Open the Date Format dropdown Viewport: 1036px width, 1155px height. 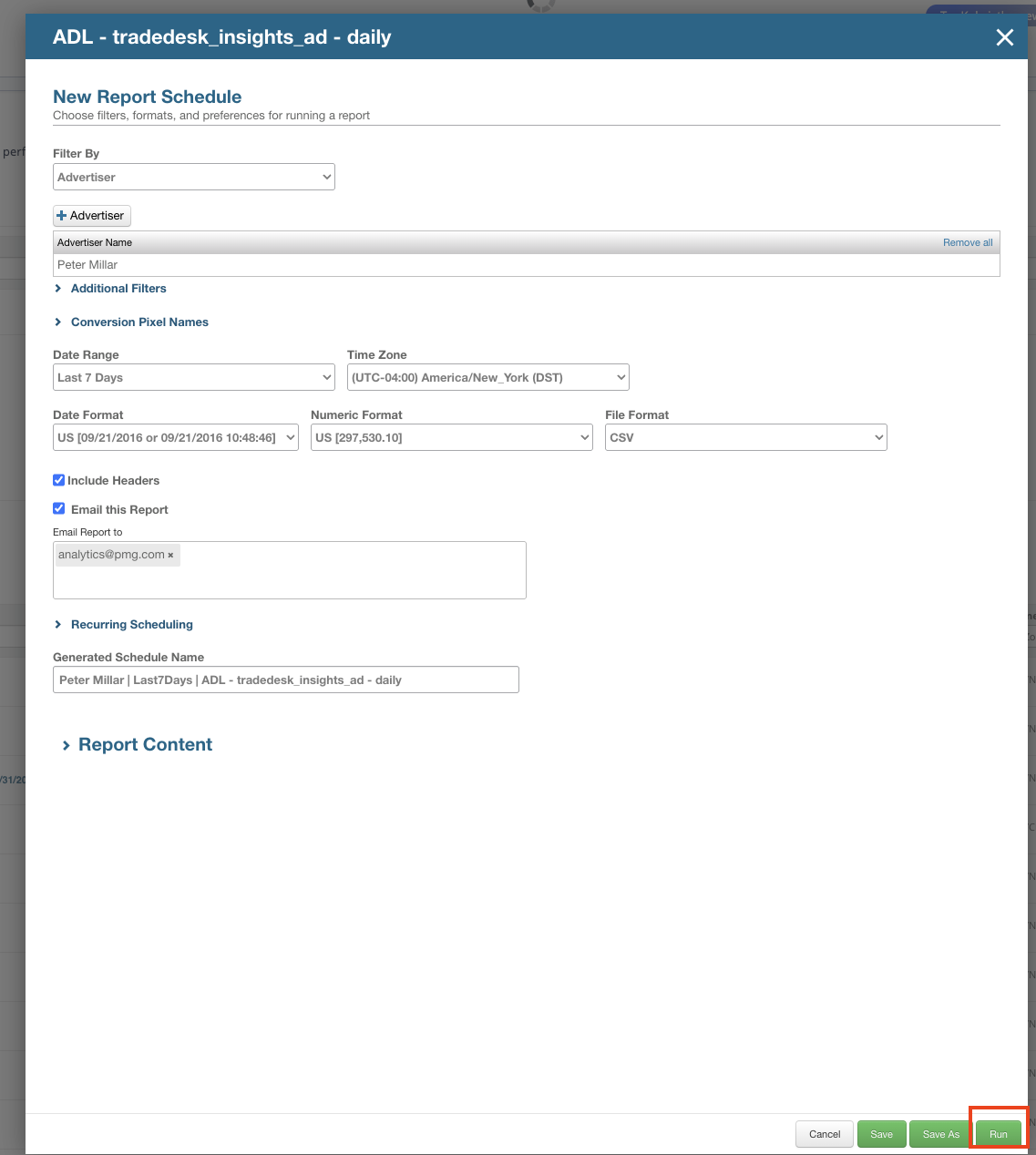tap(176, 437)
